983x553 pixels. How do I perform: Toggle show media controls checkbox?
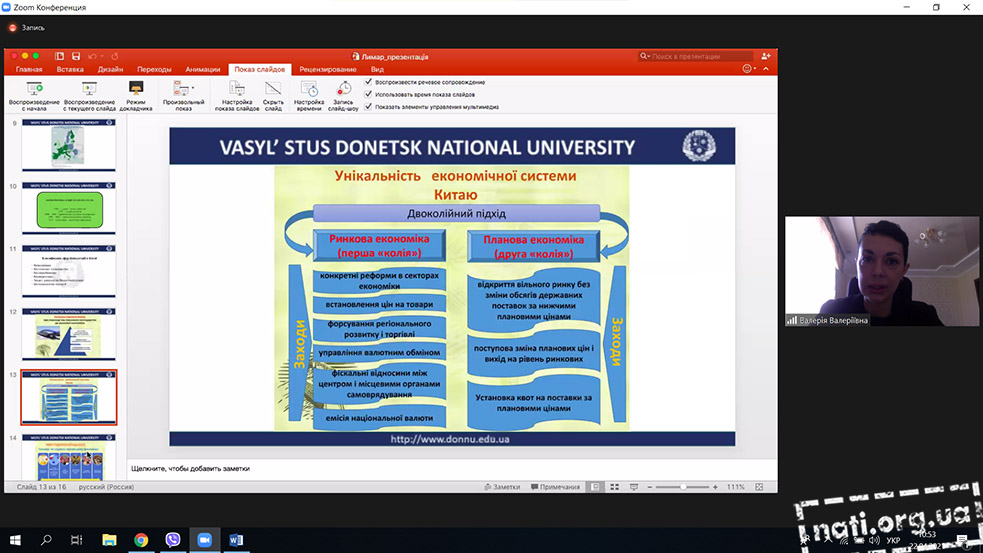tap(368, 107)
